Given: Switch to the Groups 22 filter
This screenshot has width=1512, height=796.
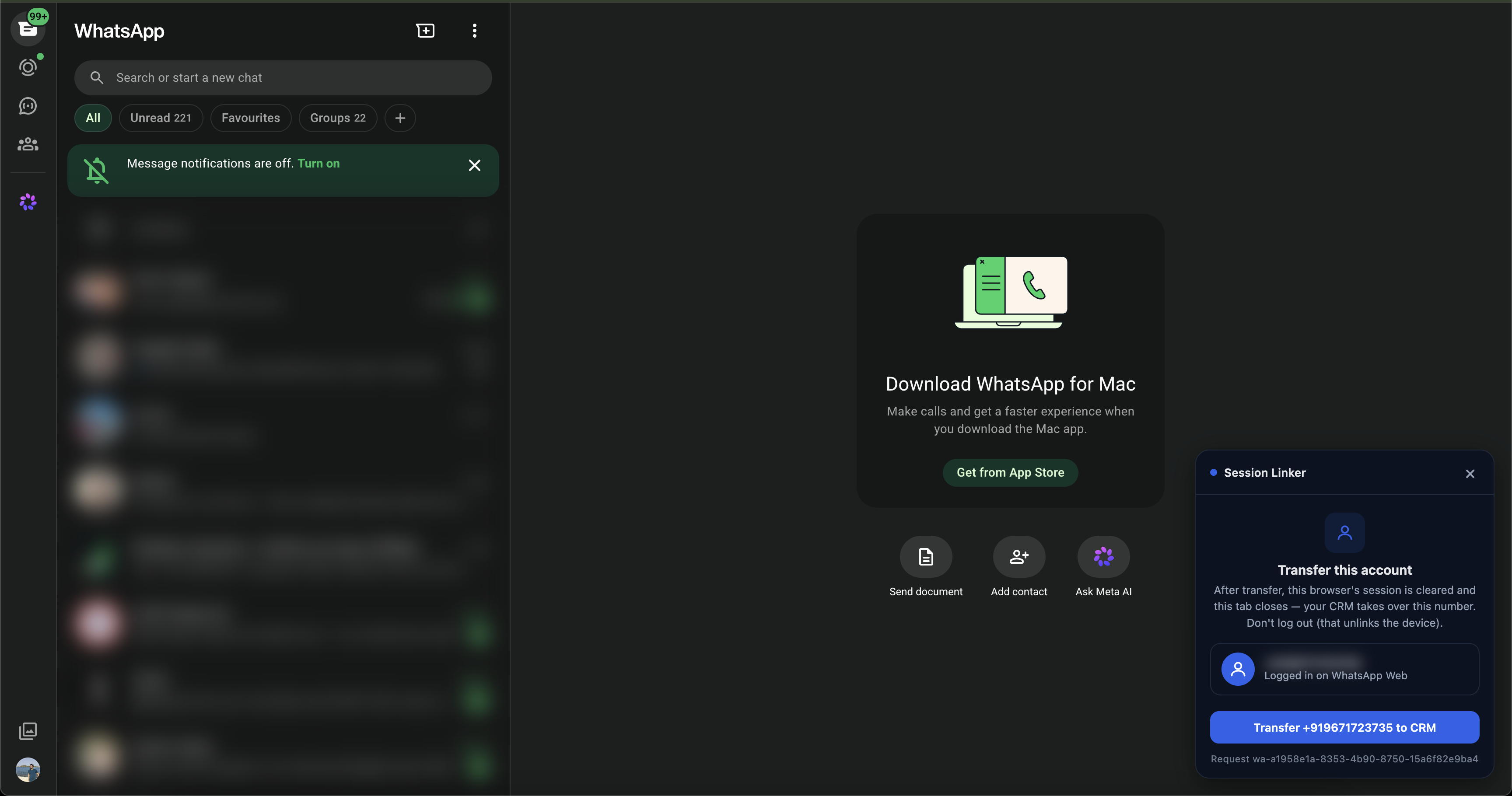Looking at the screenshot, I should point(337,118).
